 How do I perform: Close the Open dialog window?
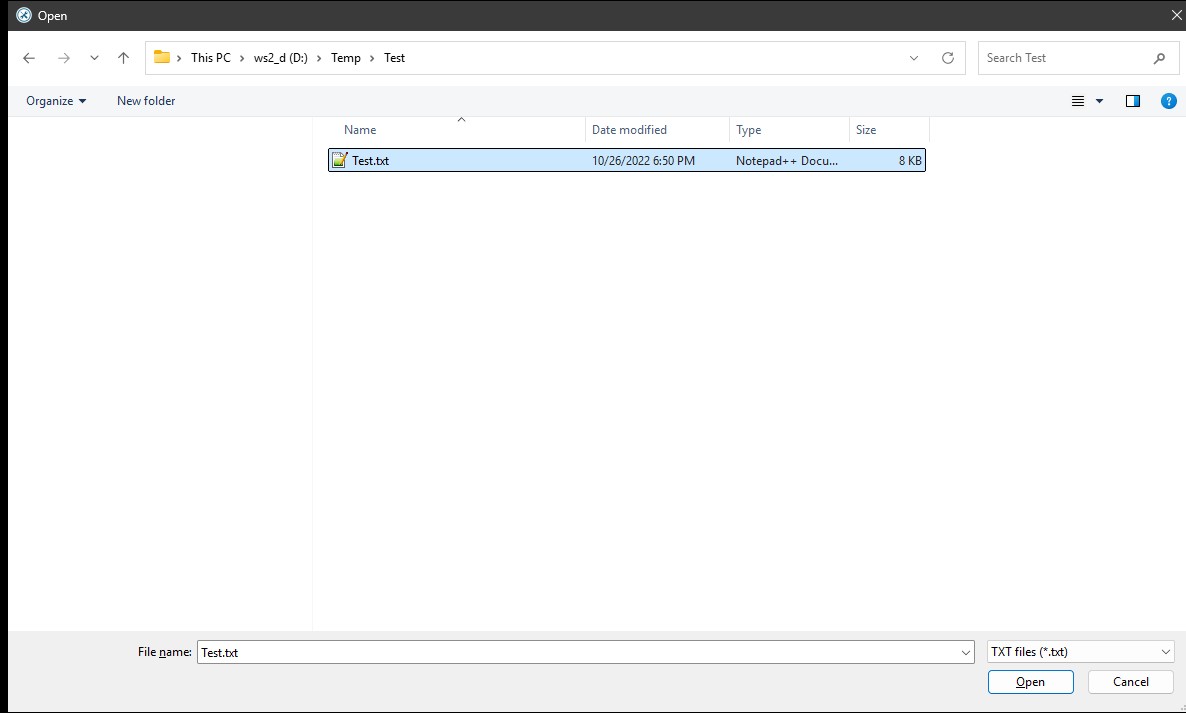[1177, 15]
